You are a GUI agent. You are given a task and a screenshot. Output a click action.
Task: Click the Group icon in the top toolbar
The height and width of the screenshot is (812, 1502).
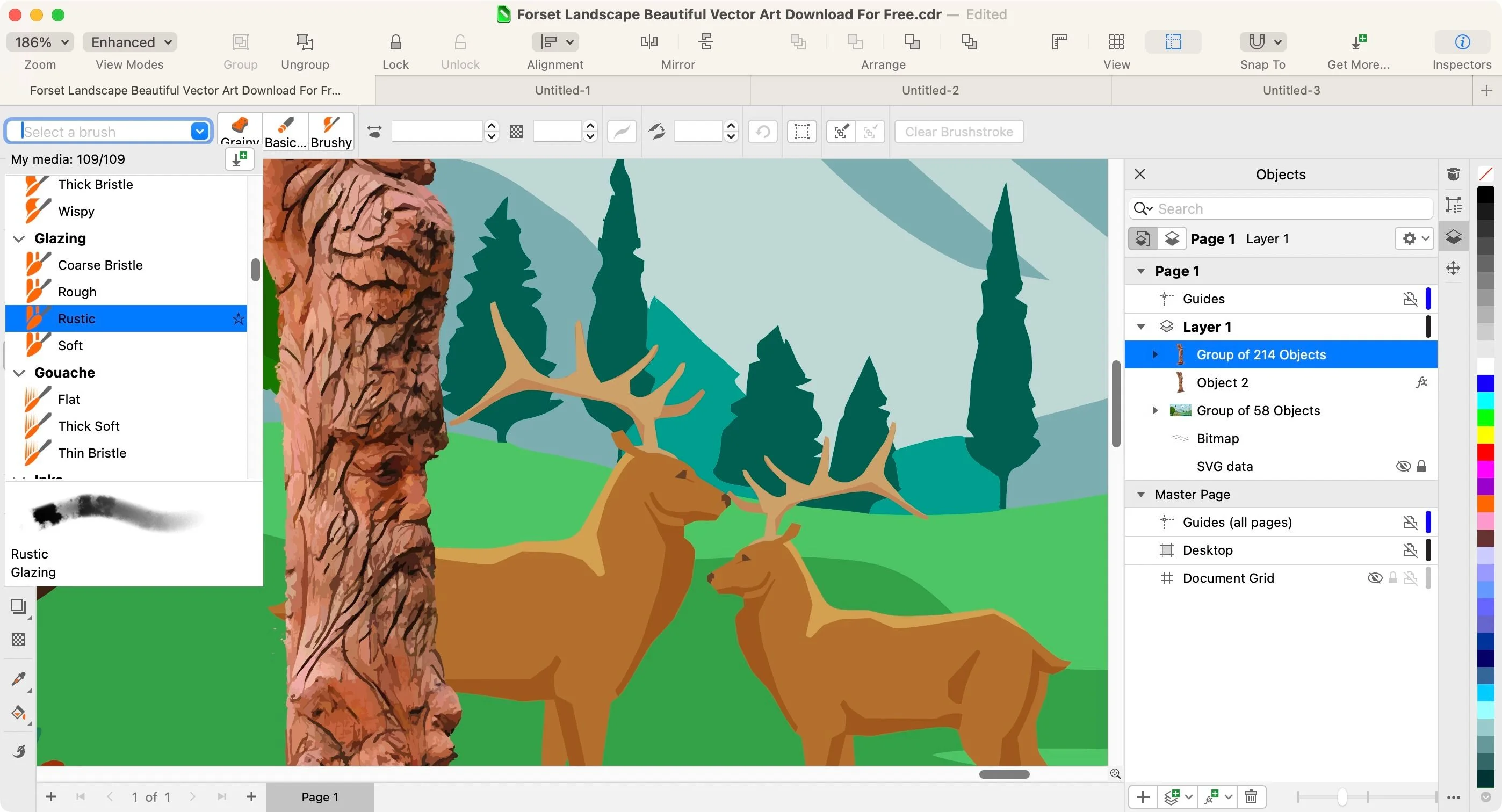click(240, 41)
